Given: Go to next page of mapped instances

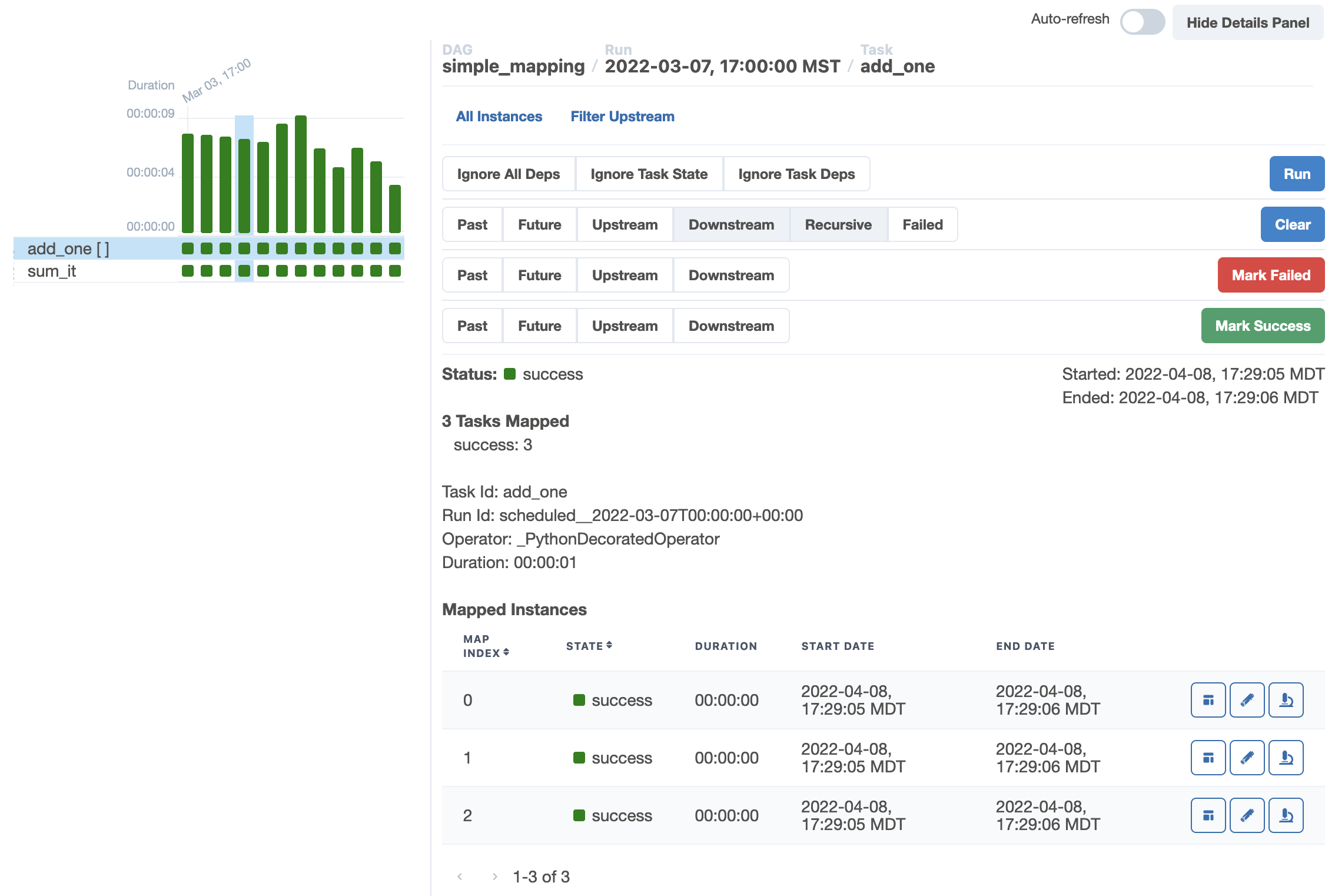Looking at the screenshot, I should (495, 877).
